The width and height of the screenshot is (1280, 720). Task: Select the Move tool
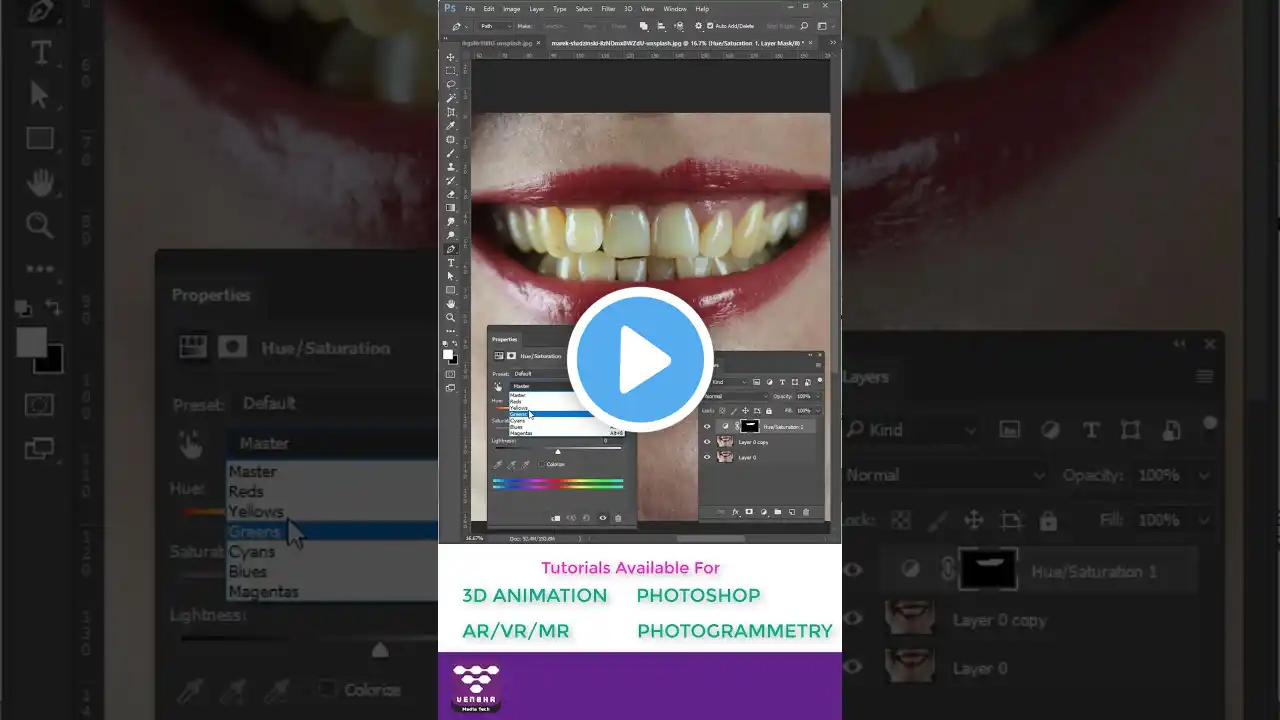coord(451,58)
